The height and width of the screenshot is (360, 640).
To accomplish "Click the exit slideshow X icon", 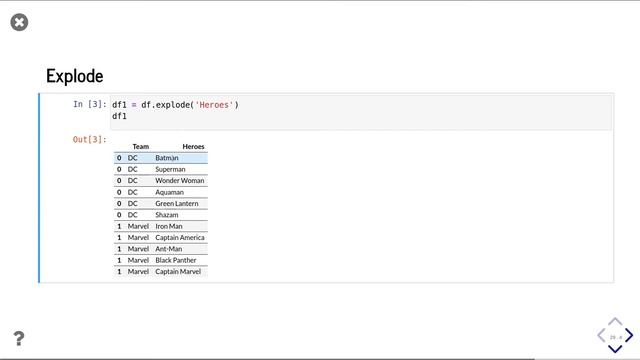I will click(x=19, y=22).
